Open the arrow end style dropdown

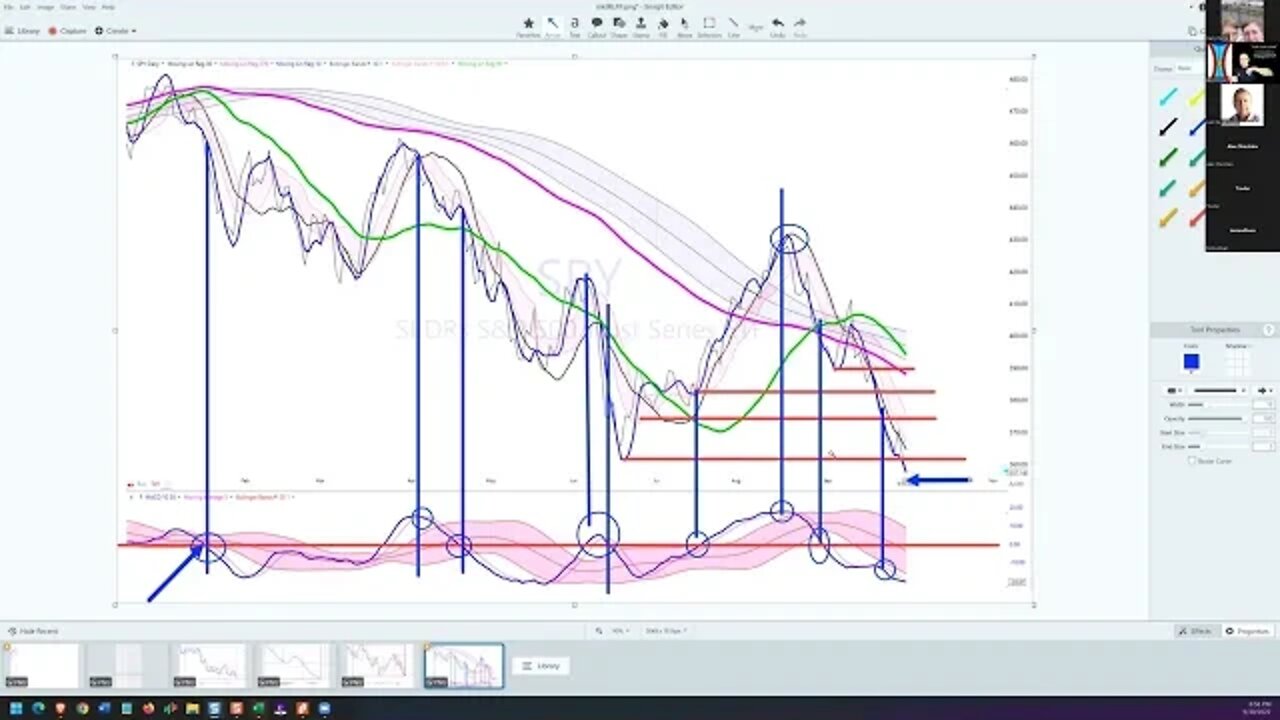coord(1265,391)
